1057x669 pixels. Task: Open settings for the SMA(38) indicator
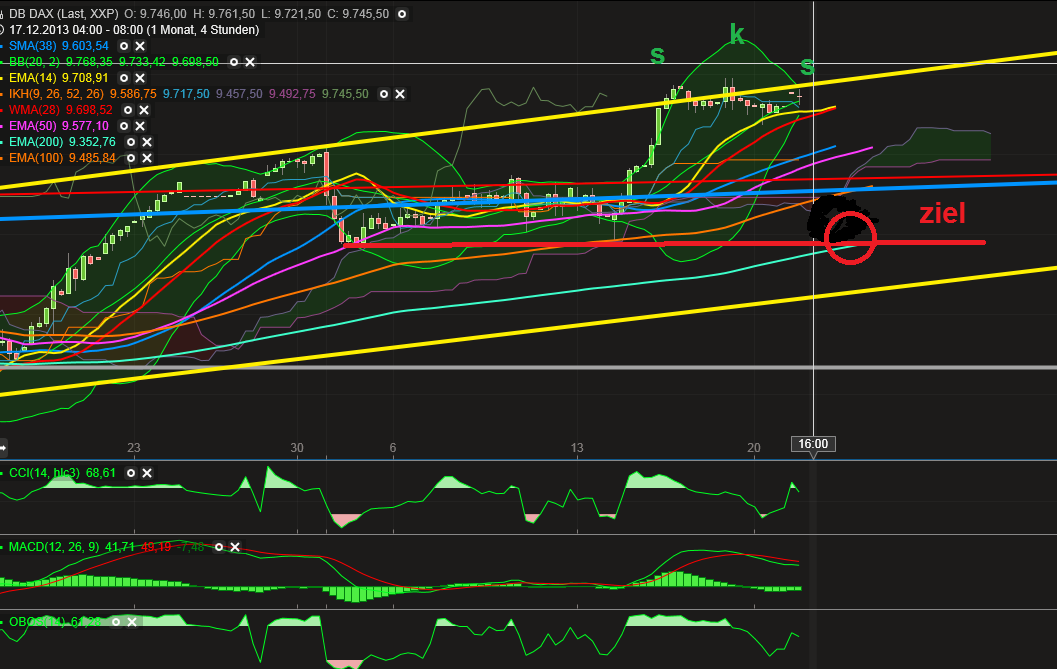[124, 46]
